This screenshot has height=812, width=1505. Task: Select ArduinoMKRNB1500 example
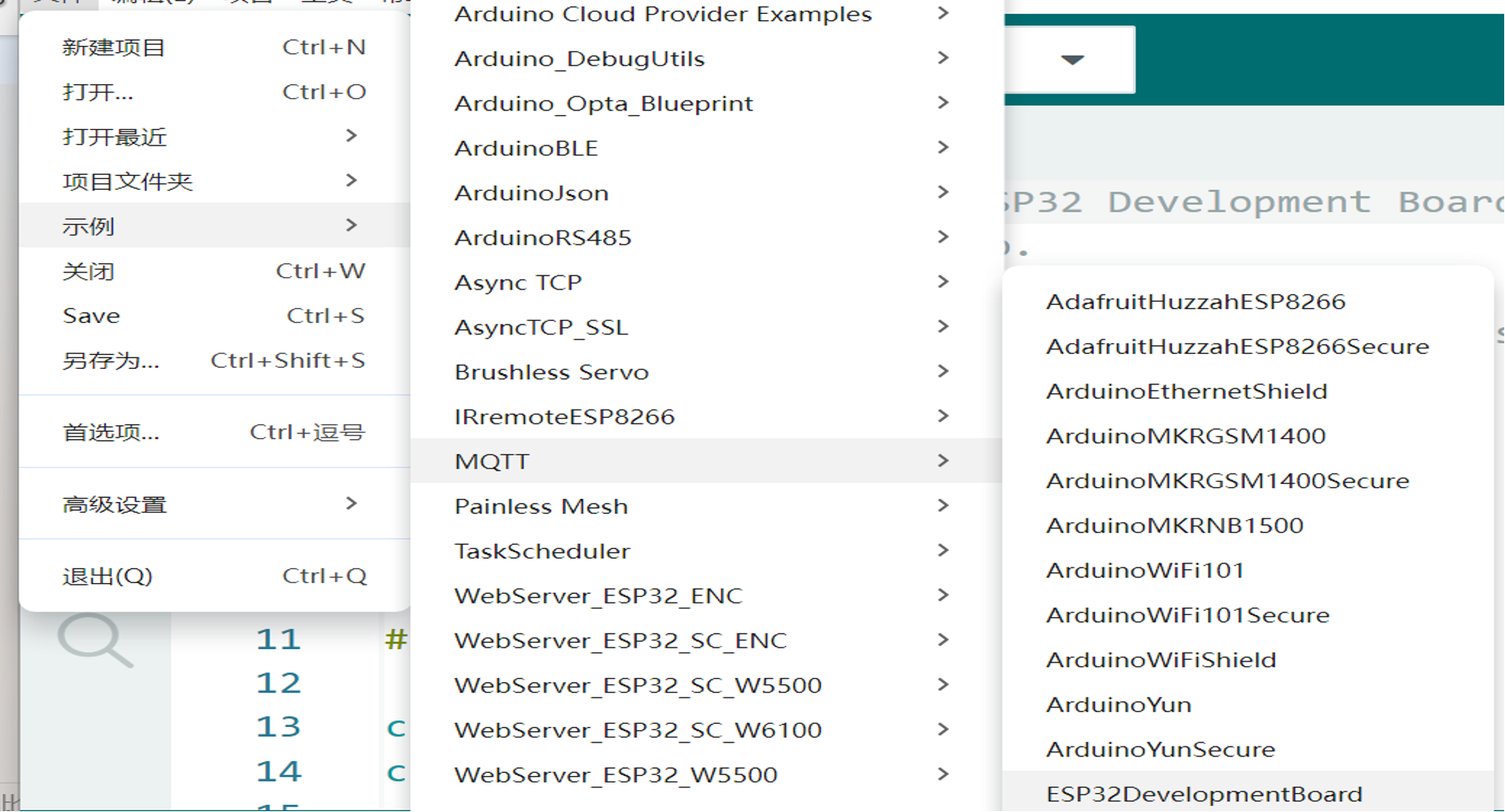point(1248,525)
